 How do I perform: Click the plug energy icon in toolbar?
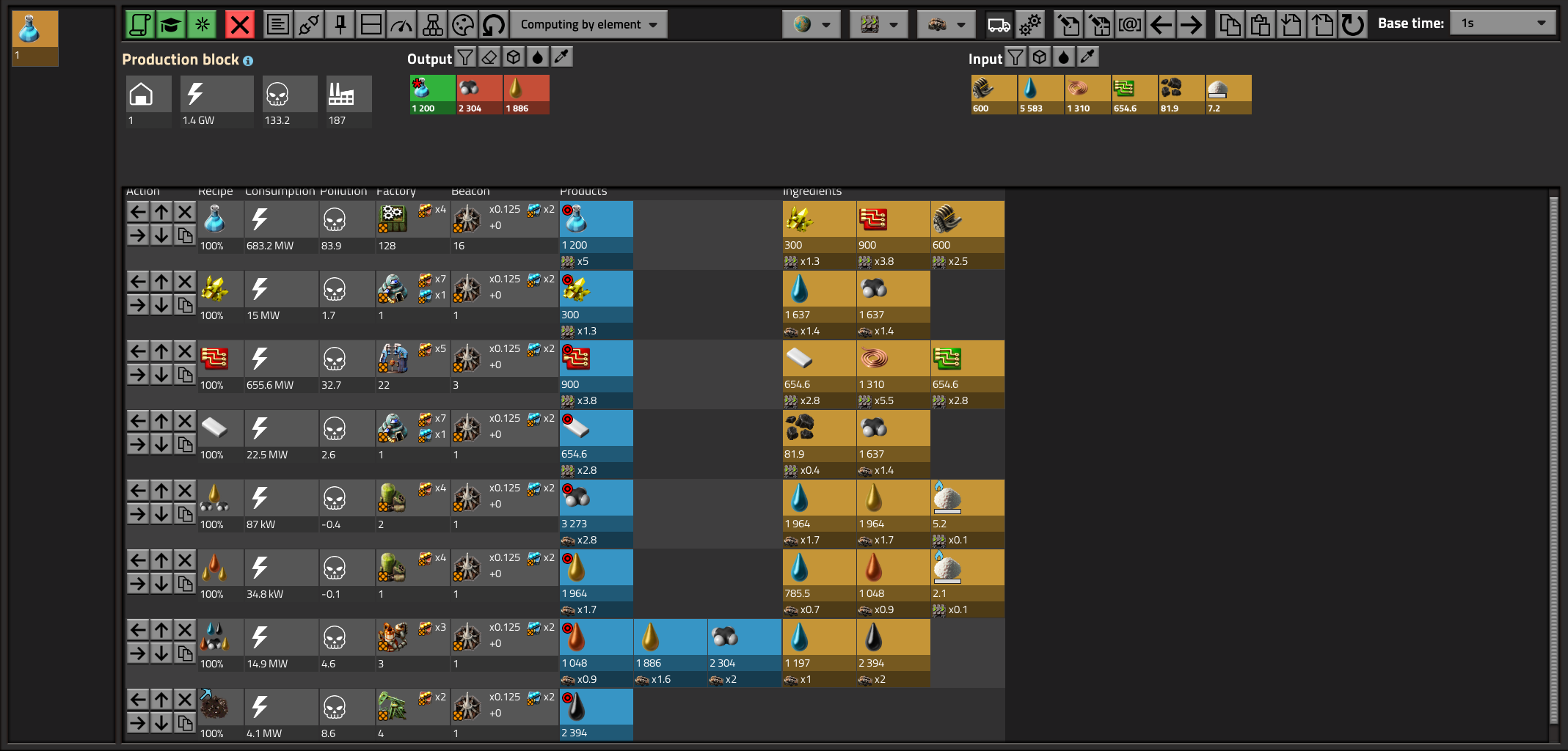(310, 24)
